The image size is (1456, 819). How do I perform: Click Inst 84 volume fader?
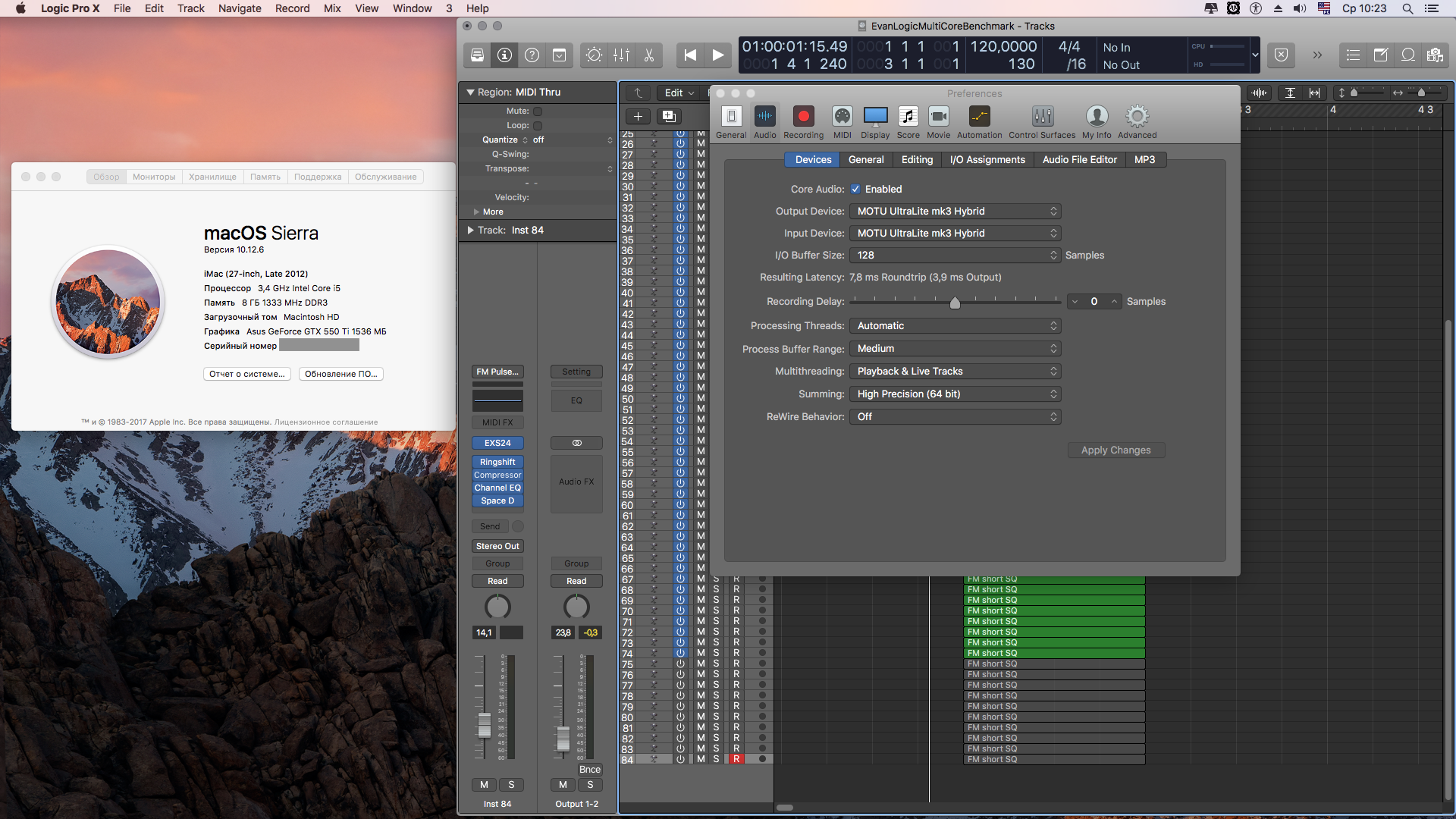[484, 726]
